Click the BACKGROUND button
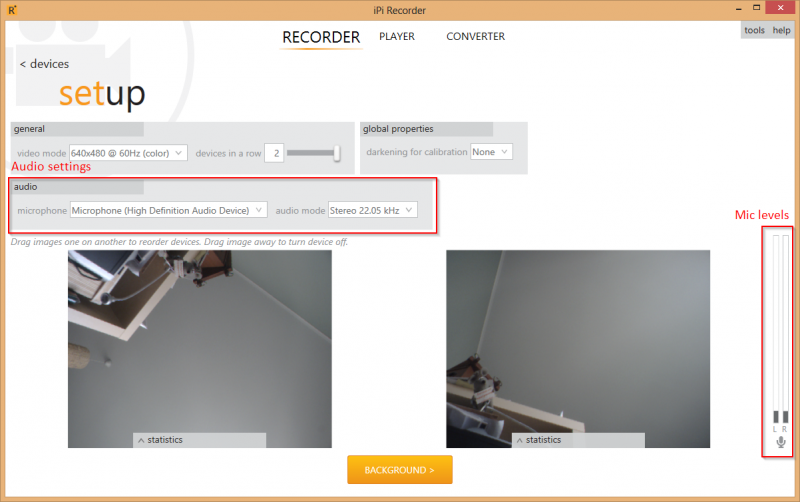The height and width of the screenshot is (502, 800). (x=399, y=470)
